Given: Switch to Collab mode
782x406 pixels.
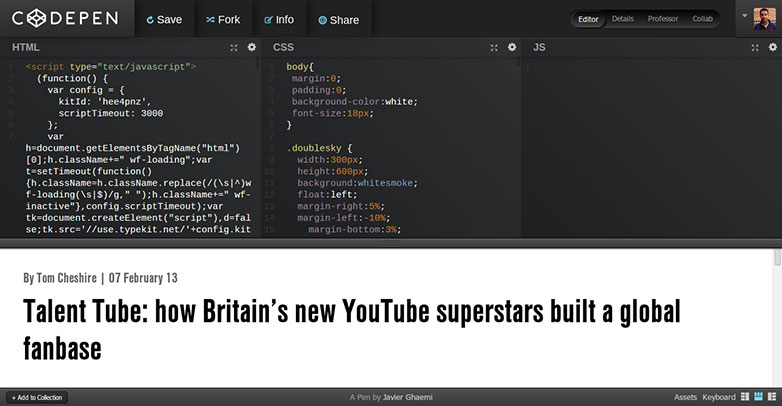Looking at the screenshot, I should [702, 19].
